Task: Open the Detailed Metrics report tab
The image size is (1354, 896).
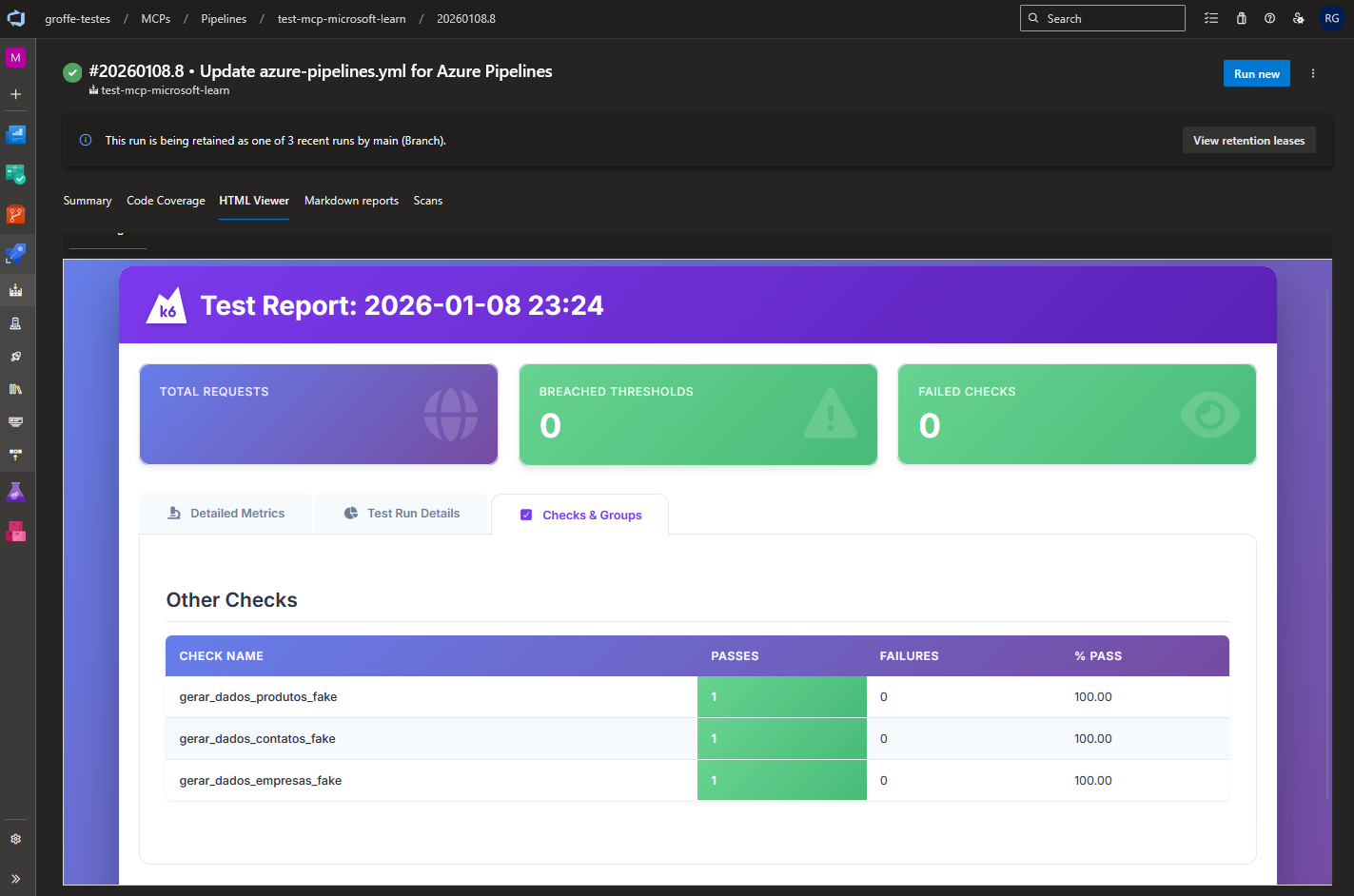Action: point(226,514)
